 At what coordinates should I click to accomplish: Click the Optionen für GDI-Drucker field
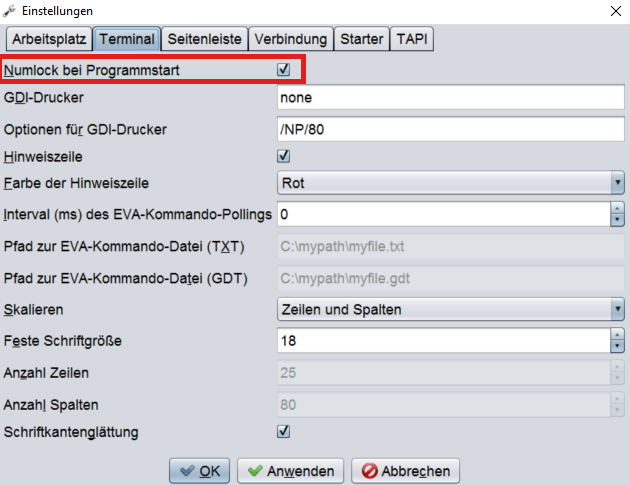450,129
